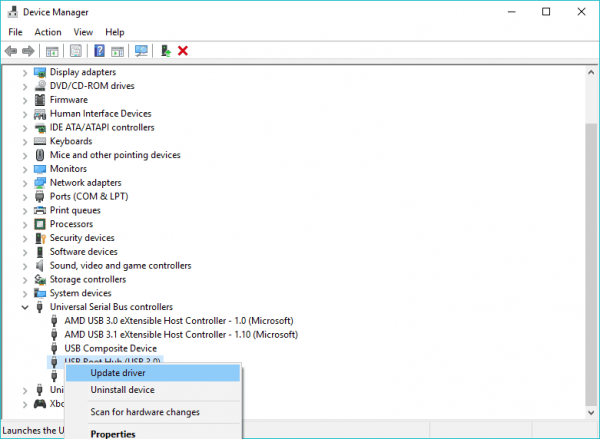Open the Help menu
Viewport: 600px width, 439px height.
pos(115,32)
